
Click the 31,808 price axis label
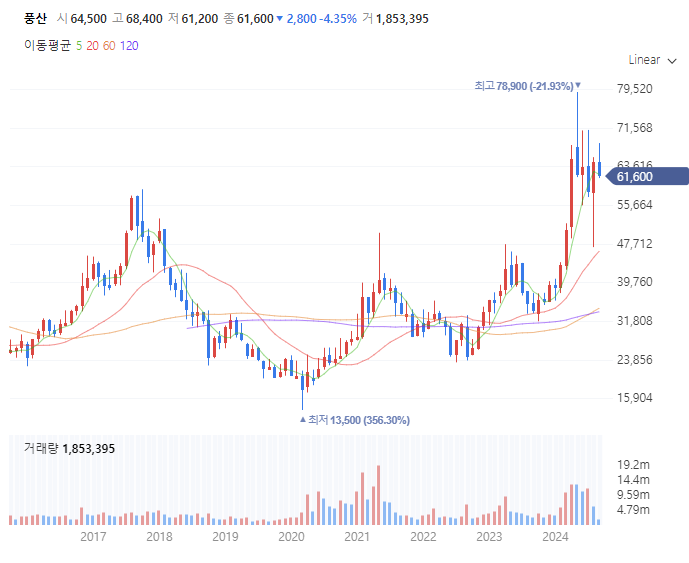pyautogui.click(x=635, y=321)
